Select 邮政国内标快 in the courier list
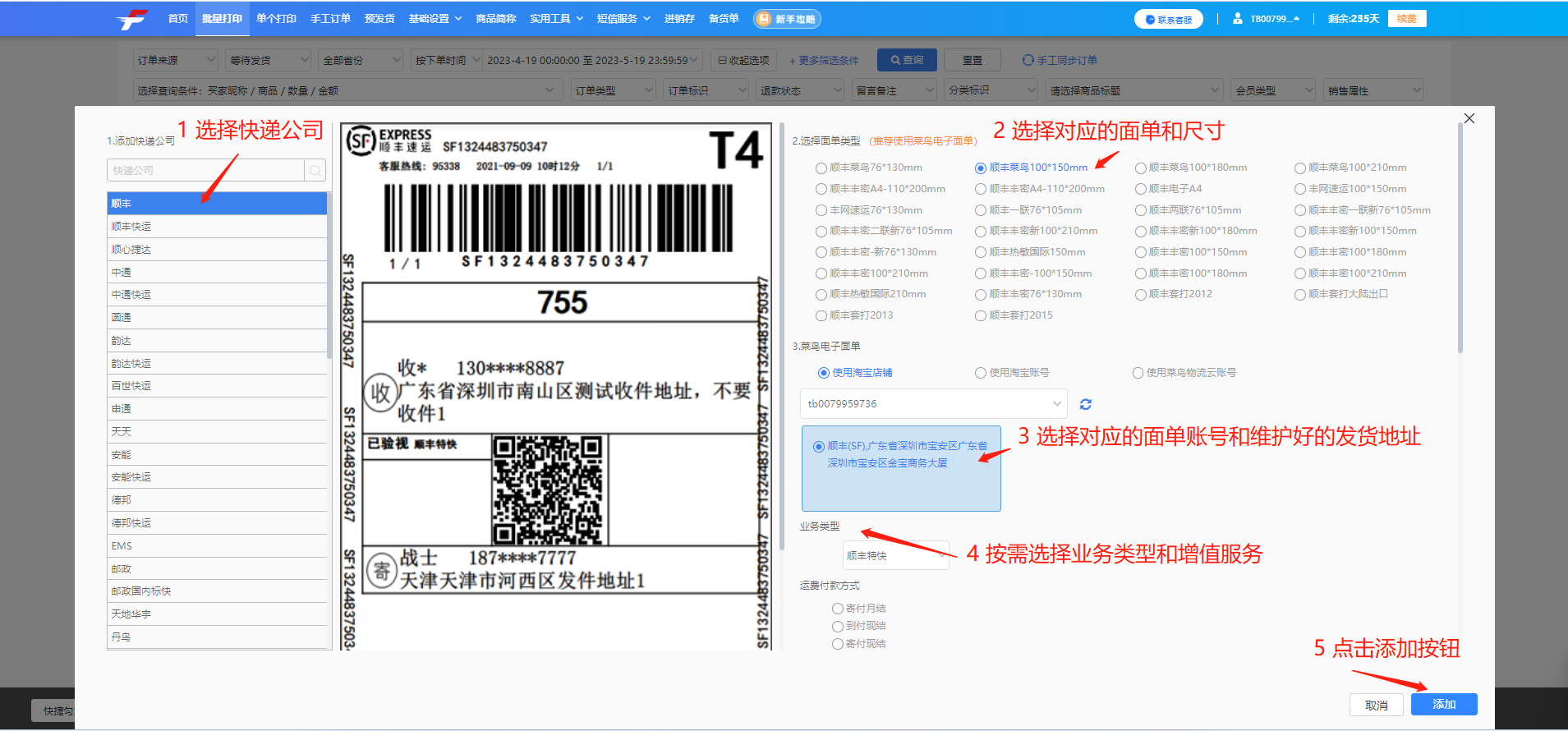 tap(217, 591)
